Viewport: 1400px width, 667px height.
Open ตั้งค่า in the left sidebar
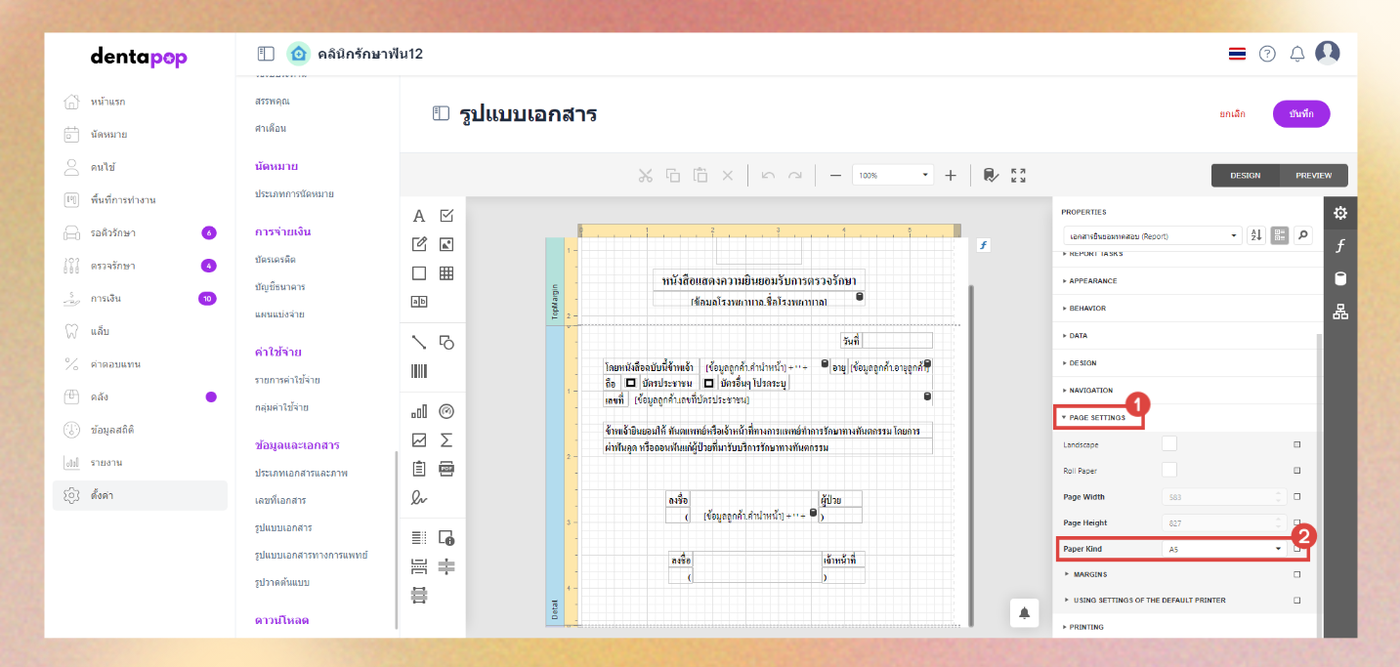140,495
